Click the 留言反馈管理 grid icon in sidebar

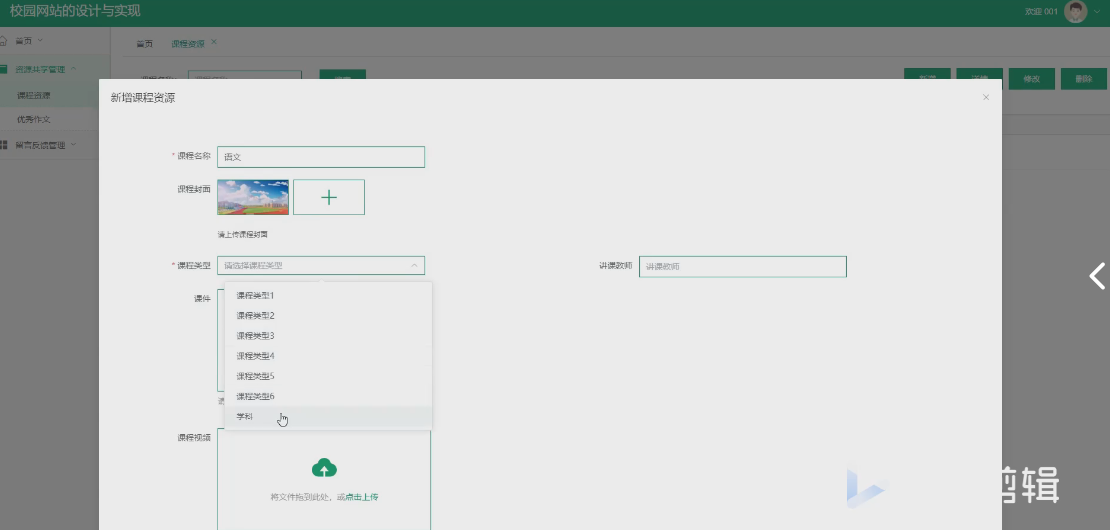coord(3,145)
